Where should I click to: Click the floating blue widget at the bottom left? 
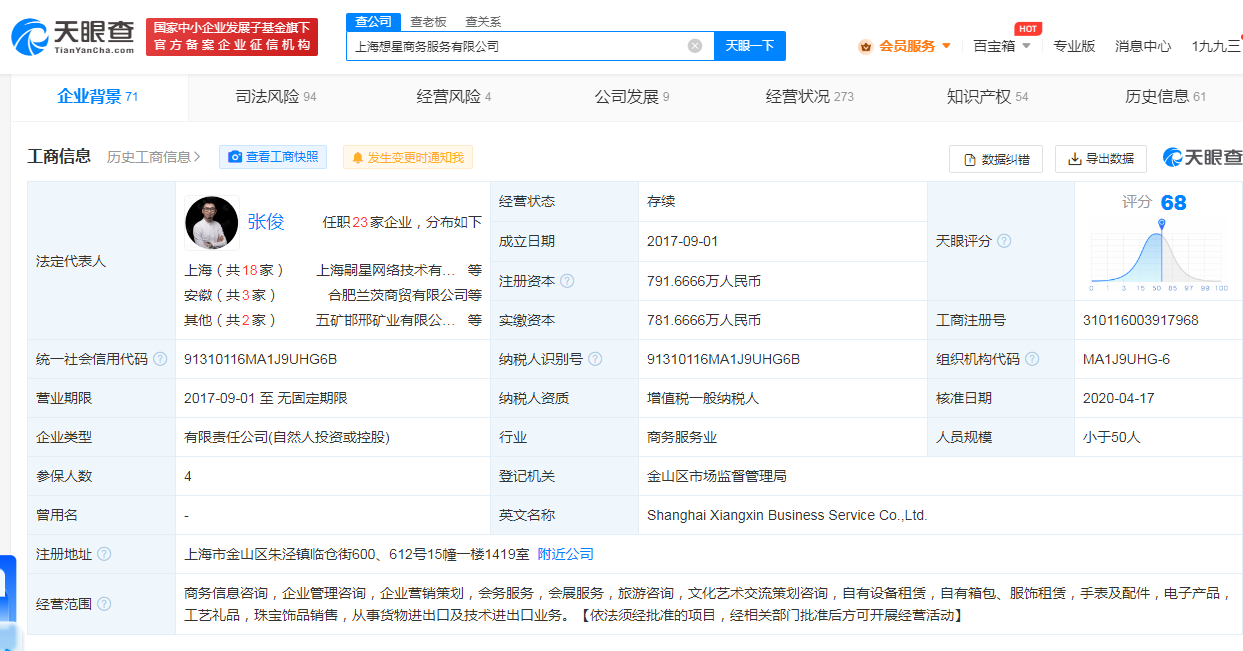tap(8, 603)
